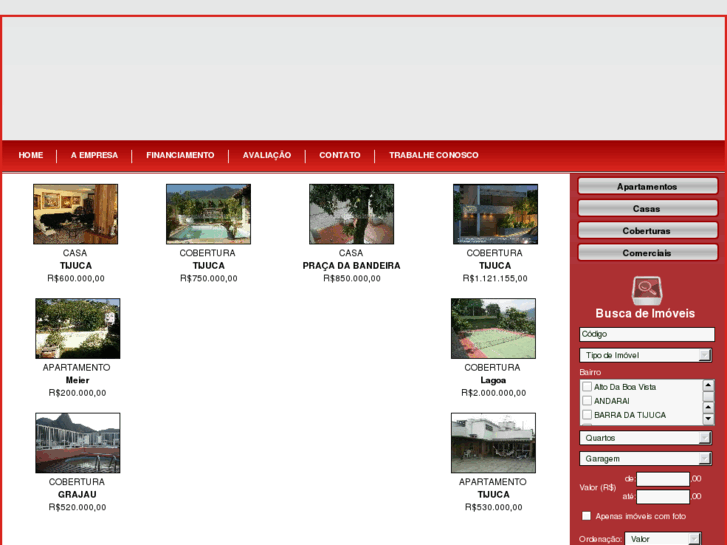This screenshot has width=727, height=545.
Task: Open the FINANCIAMENTO menu item
Action: click(x=180, y=155)
